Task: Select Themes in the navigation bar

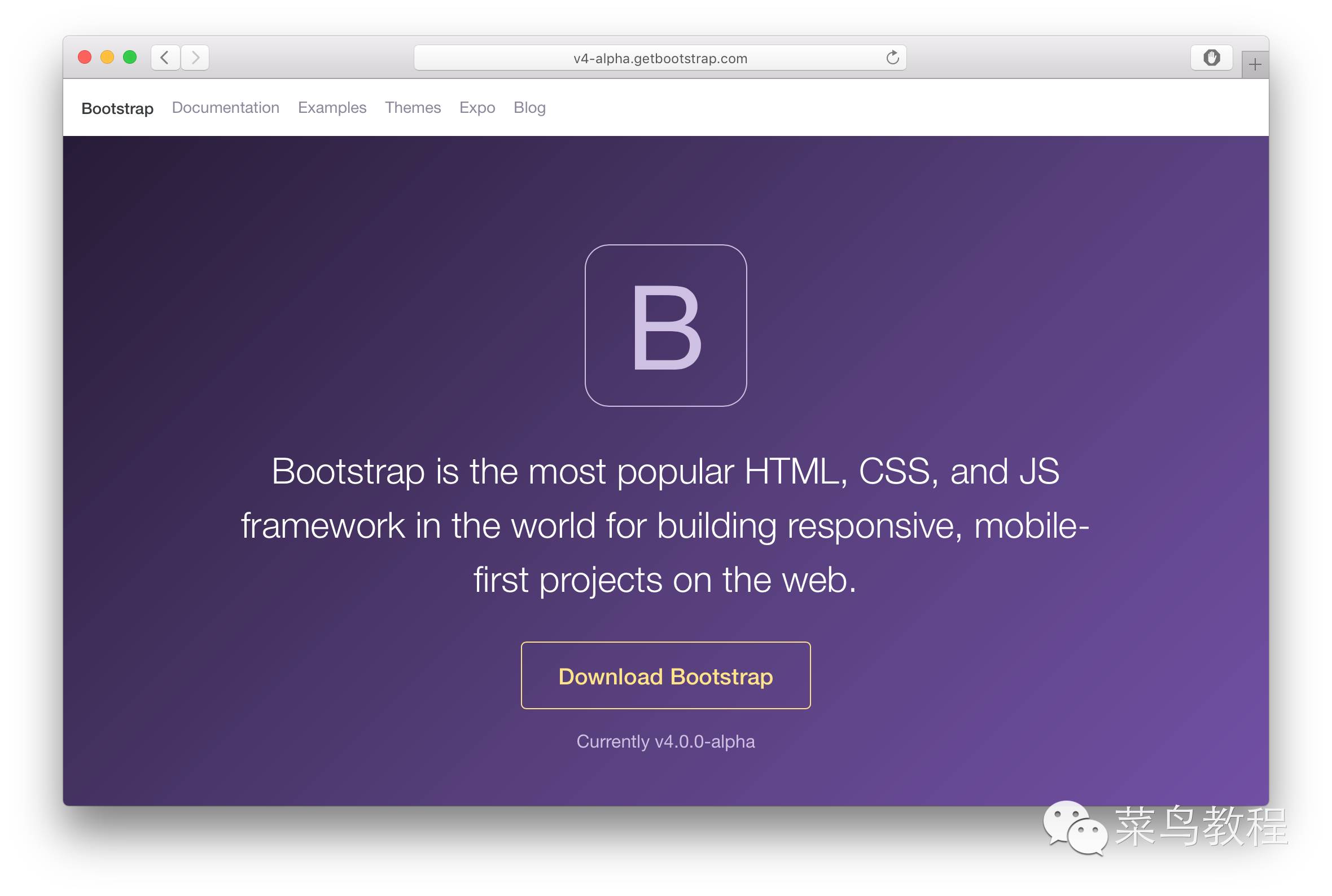Action: point(413,107)
